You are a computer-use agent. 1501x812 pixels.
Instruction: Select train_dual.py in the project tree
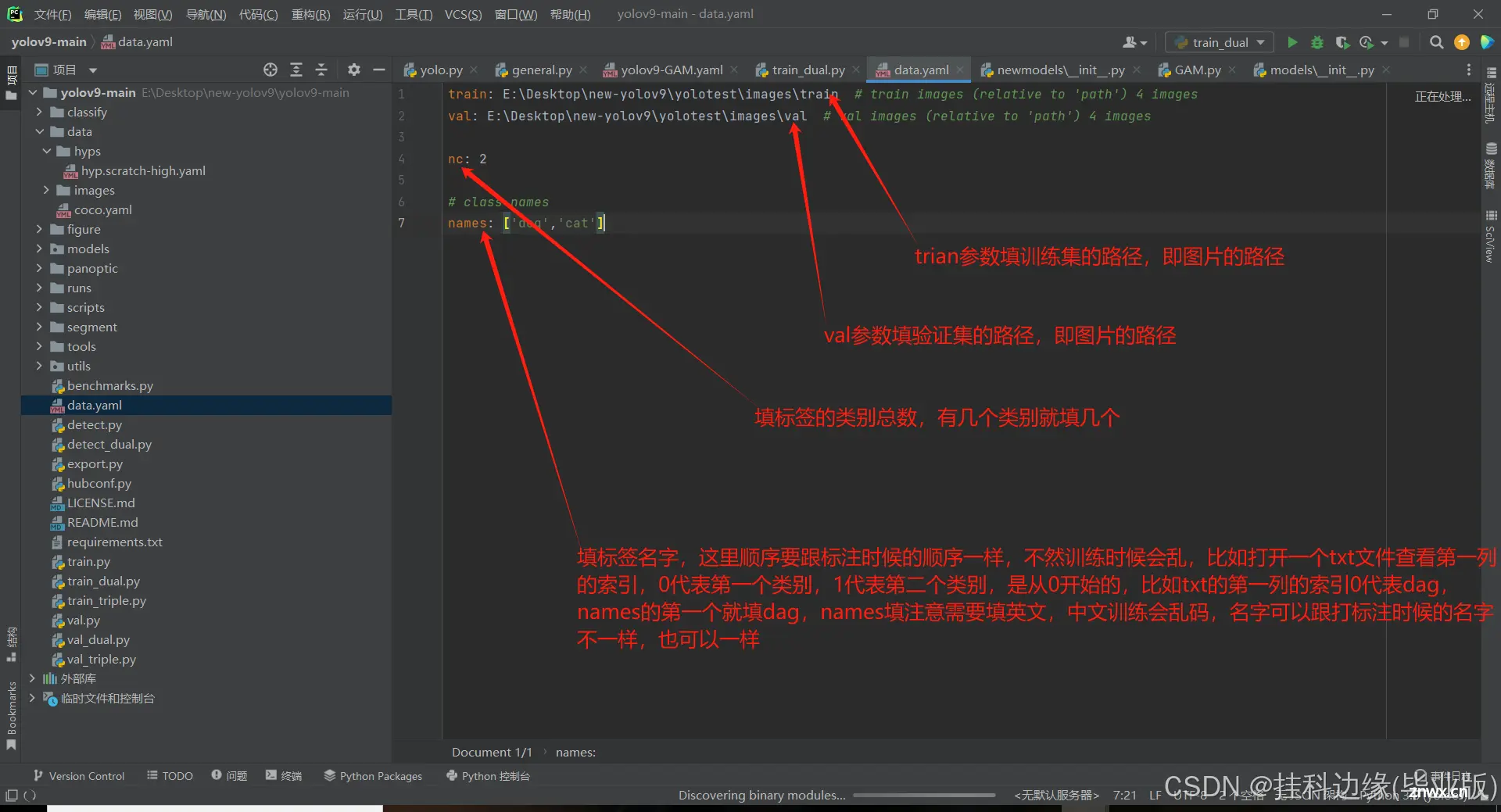coord(103,581)
